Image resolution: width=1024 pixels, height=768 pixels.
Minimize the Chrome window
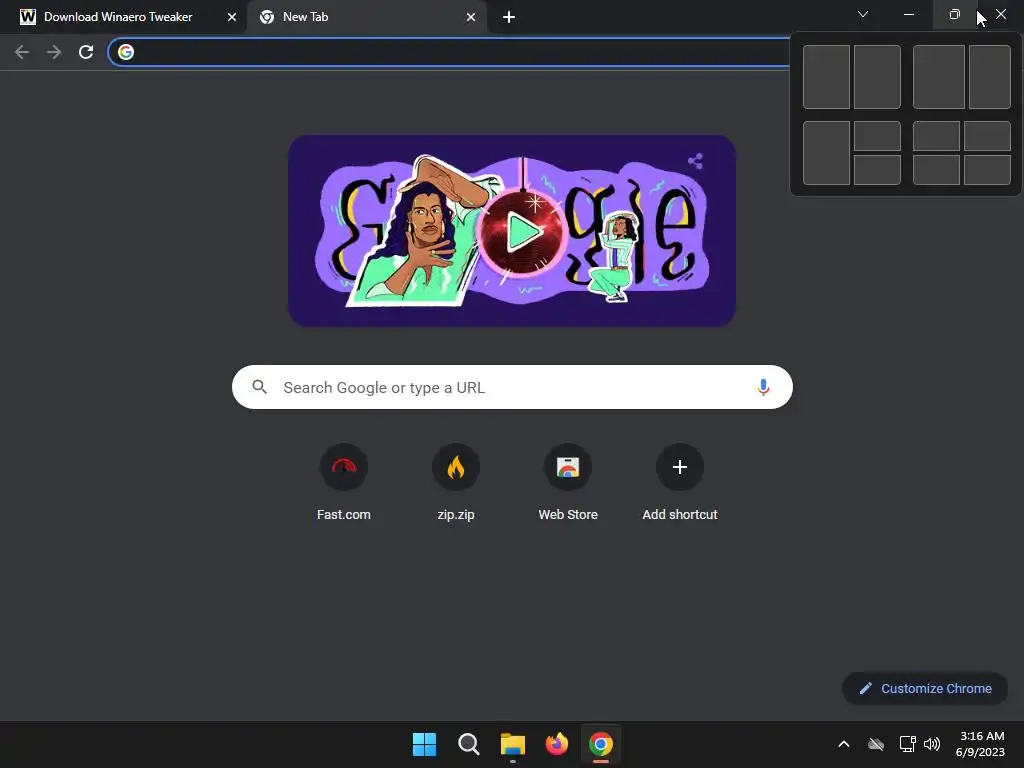pyautogui.click(x=908, y=14)
